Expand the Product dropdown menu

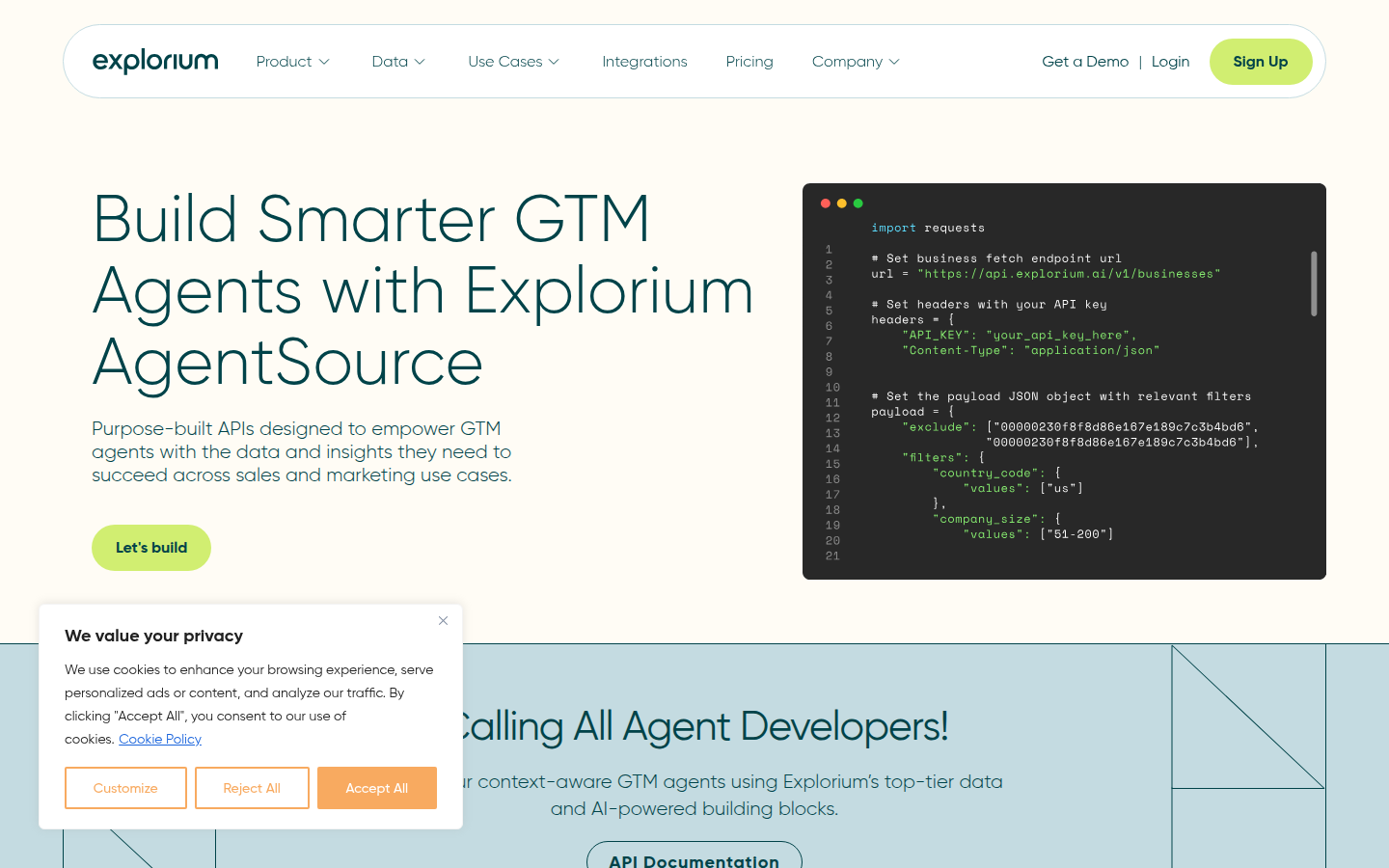coord(292,62)
